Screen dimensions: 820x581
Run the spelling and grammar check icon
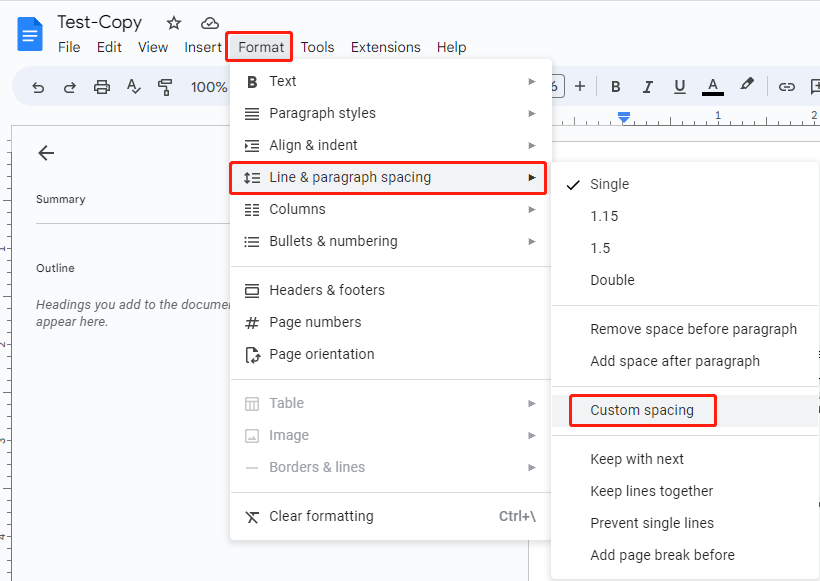[x=134, y=87]
